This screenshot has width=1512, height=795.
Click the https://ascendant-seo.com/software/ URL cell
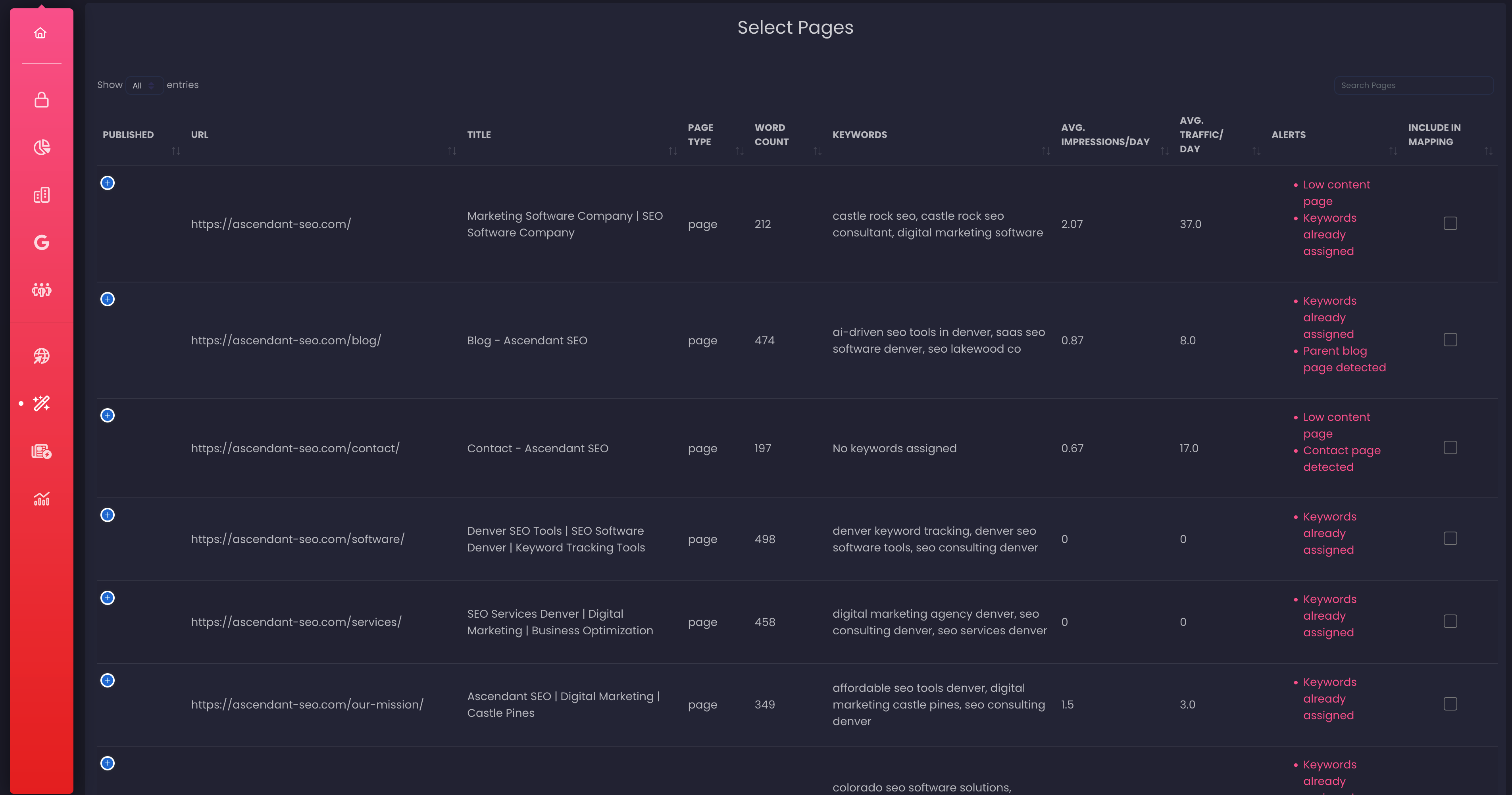click(x=298, y=539)
